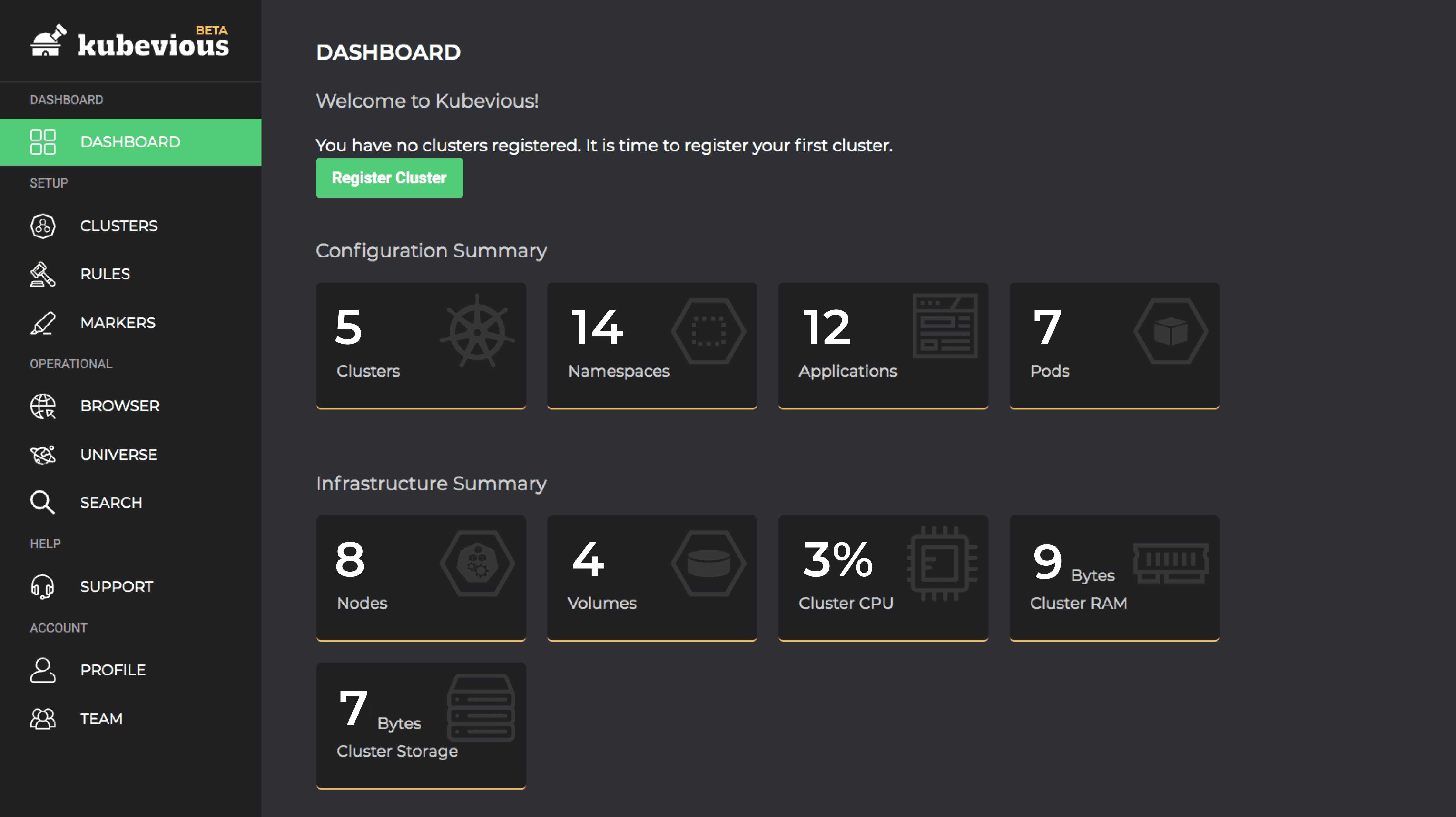The height and width of the screenshot is (817, 1456).
Task: Click the Browser globe icon
Action: click(43, 406)
